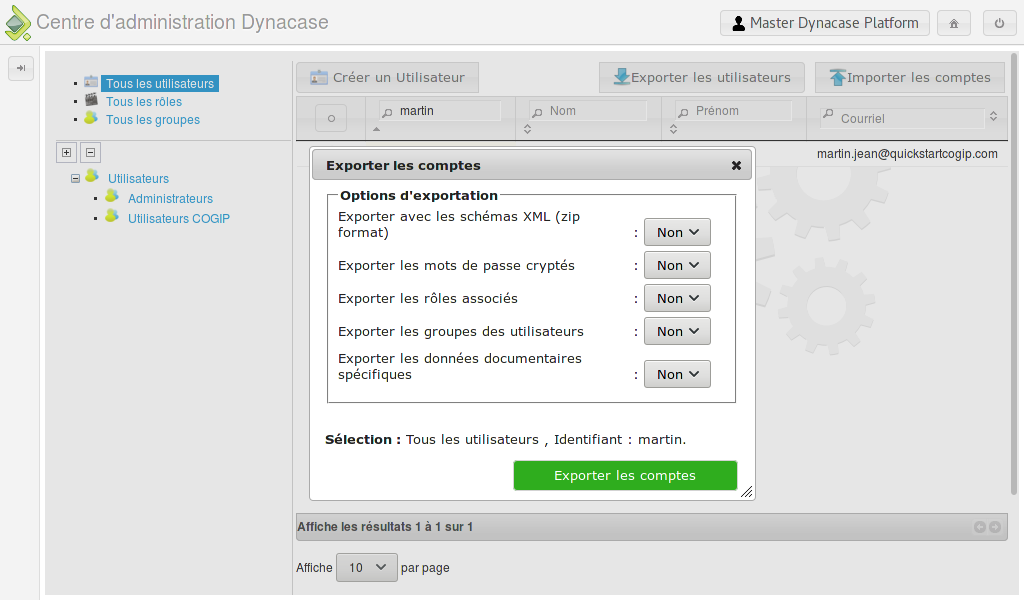Click the Master Dynacase Platform user button
The width and height of the screenshot is (1024, 600).
point(825,23)
